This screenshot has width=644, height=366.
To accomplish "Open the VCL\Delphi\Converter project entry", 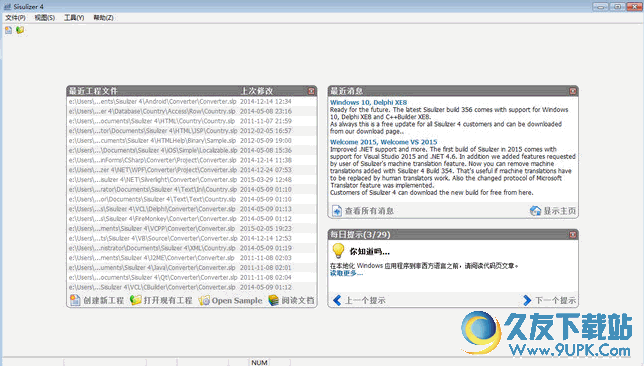I will [191, 209].
